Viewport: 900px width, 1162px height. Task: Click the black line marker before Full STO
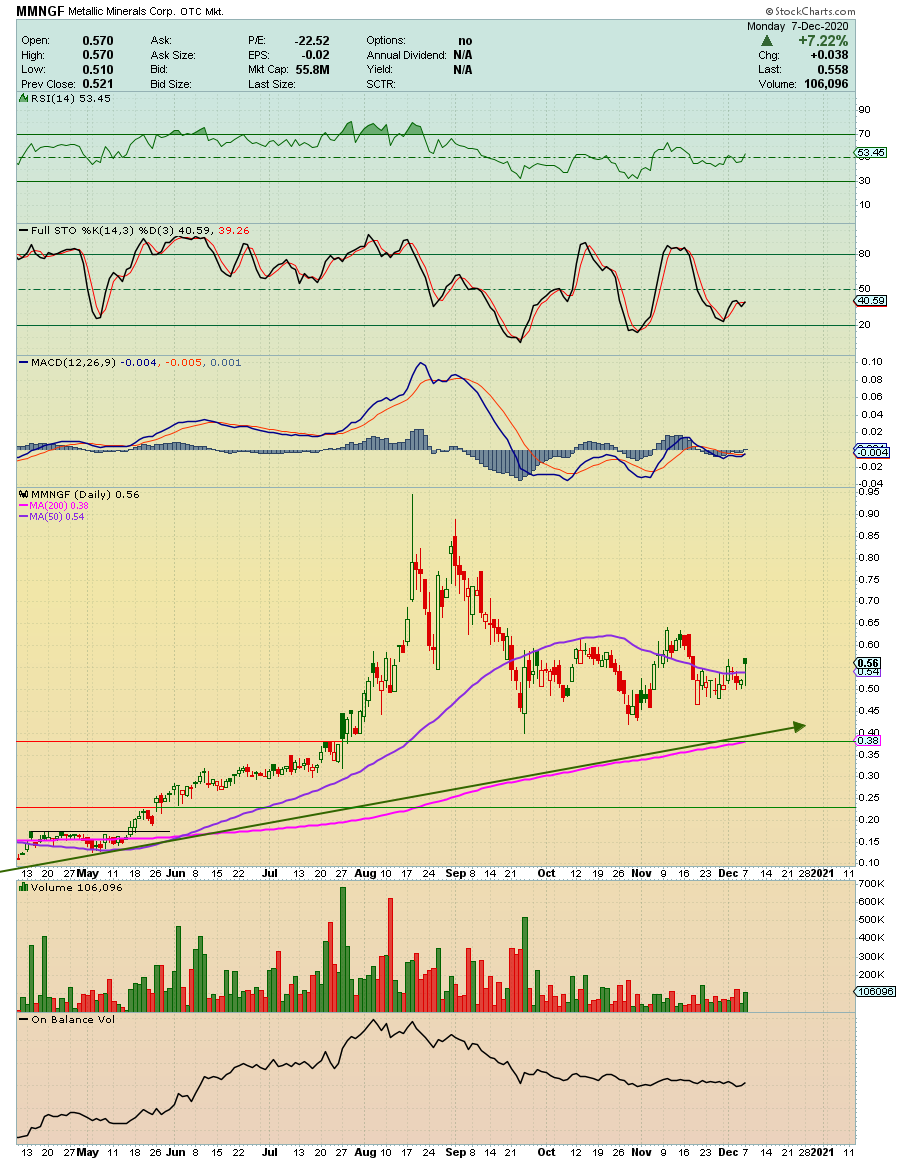click(x=24, y=230)
